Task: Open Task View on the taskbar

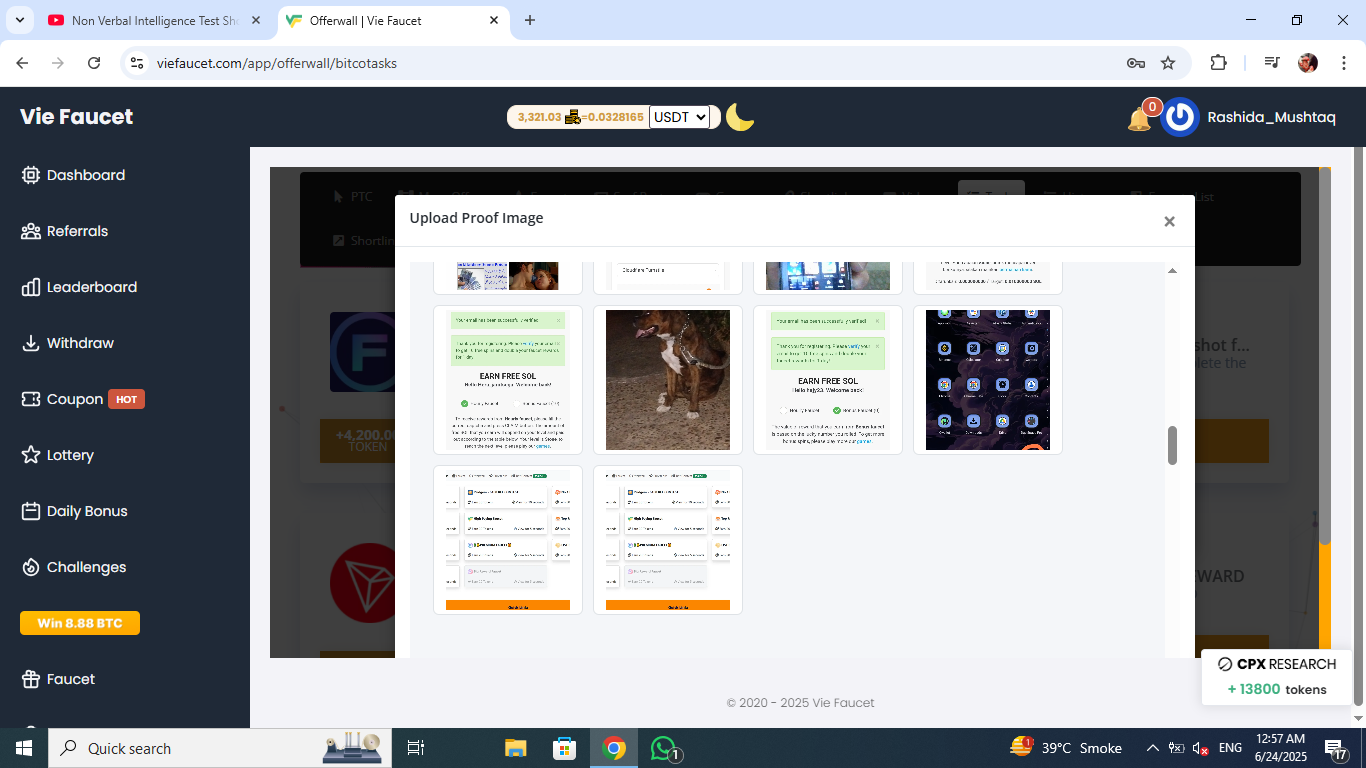Action: pyautogui.click(x=416, y=748)
